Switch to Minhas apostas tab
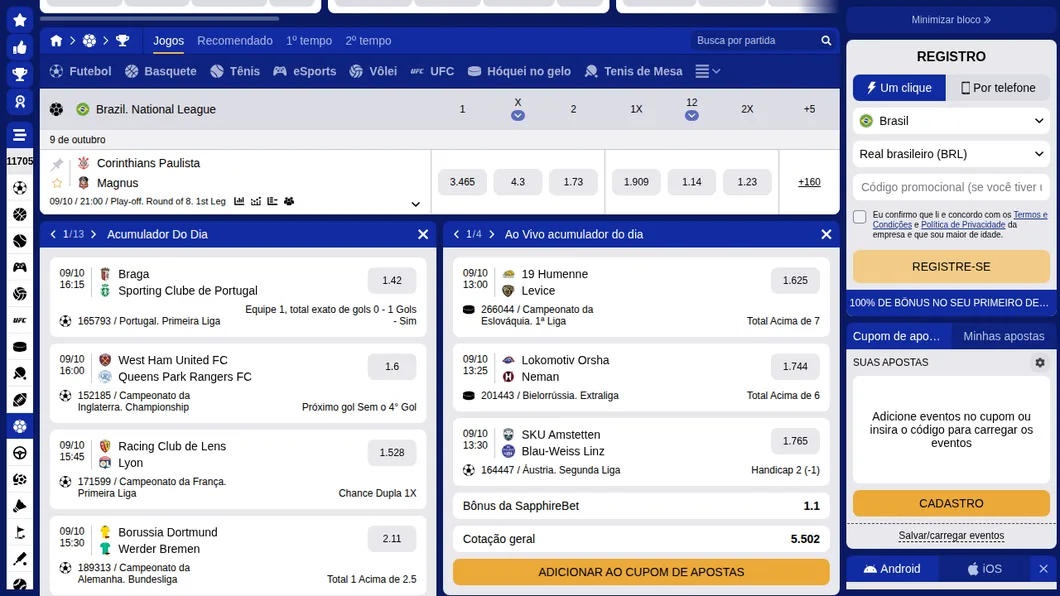Screen dimensions: 1060x596 pos(1003,337)
